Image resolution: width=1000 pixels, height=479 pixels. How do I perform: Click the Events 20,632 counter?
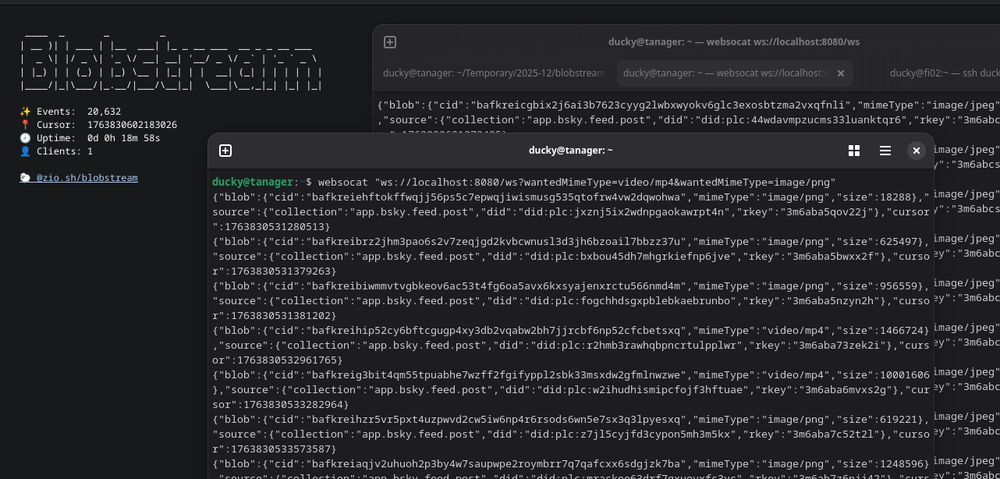pos(70,112)
